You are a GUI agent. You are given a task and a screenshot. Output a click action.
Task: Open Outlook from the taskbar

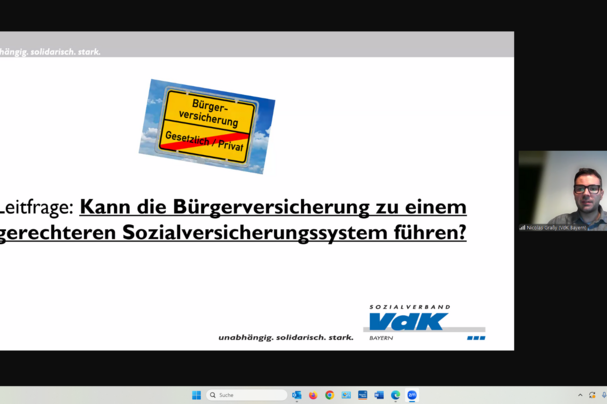(x=297, y=395)
